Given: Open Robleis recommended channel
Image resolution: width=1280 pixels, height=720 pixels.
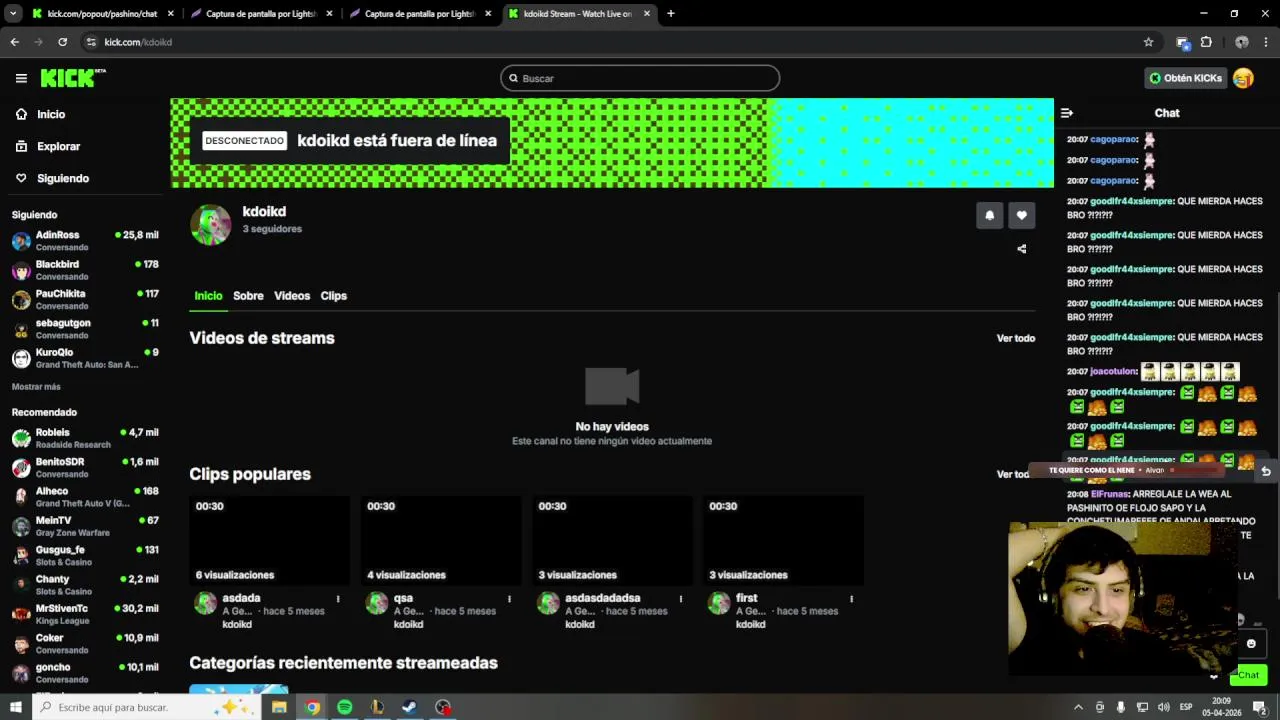Looking at the screenshot, I should click(x=84, y=438).
